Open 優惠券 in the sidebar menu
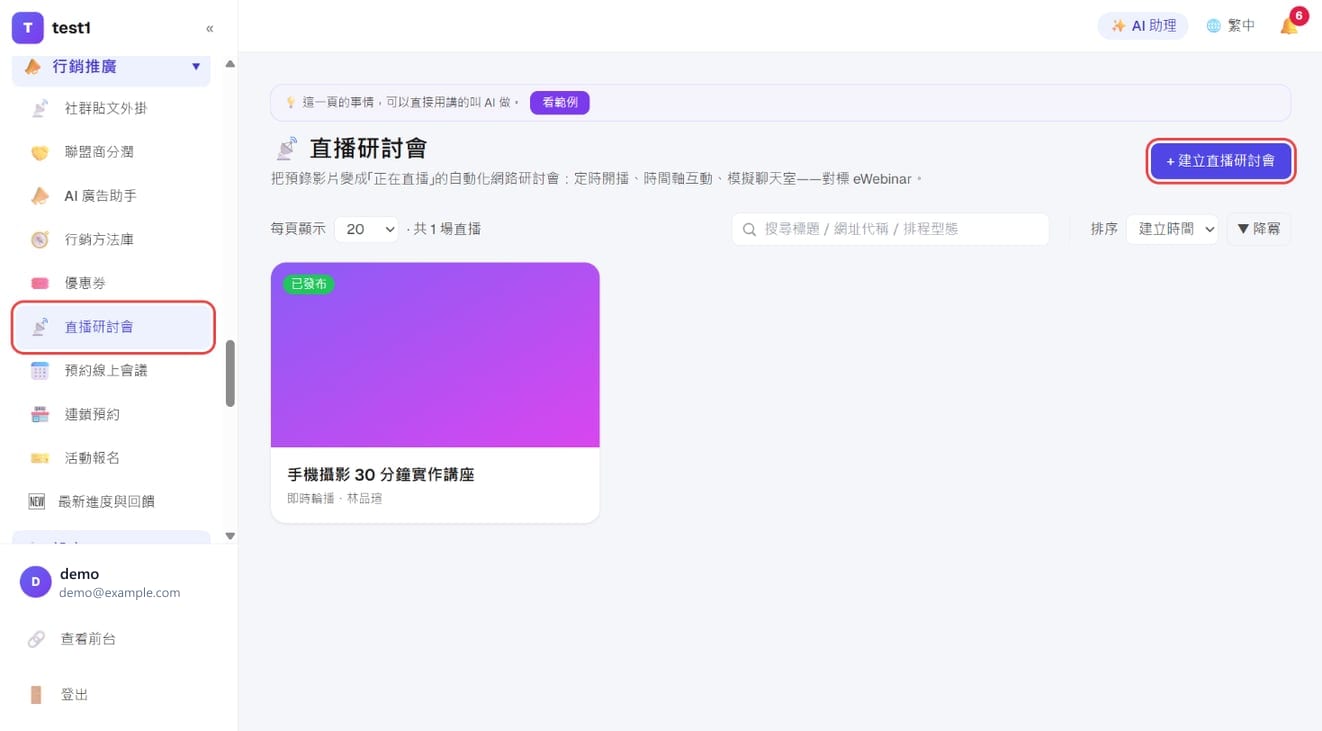 click(x=113, y=283)
